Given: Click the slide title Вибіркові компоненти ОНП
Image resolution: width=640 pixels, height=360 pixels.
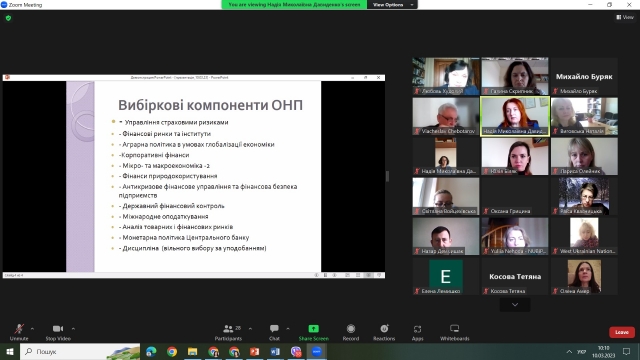Looking at the screenshot, I should click(210, 105).
